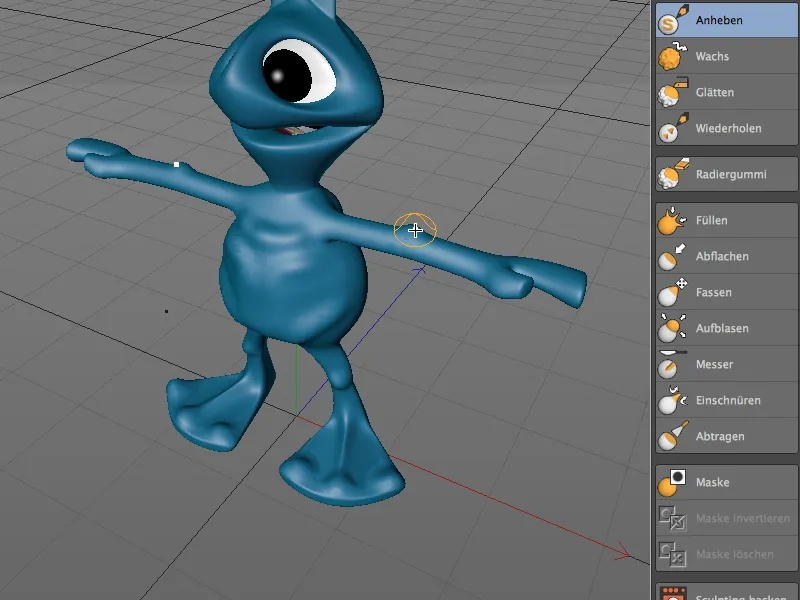Click the Abtragen label

pyautogui.click(x=720, y=436)
